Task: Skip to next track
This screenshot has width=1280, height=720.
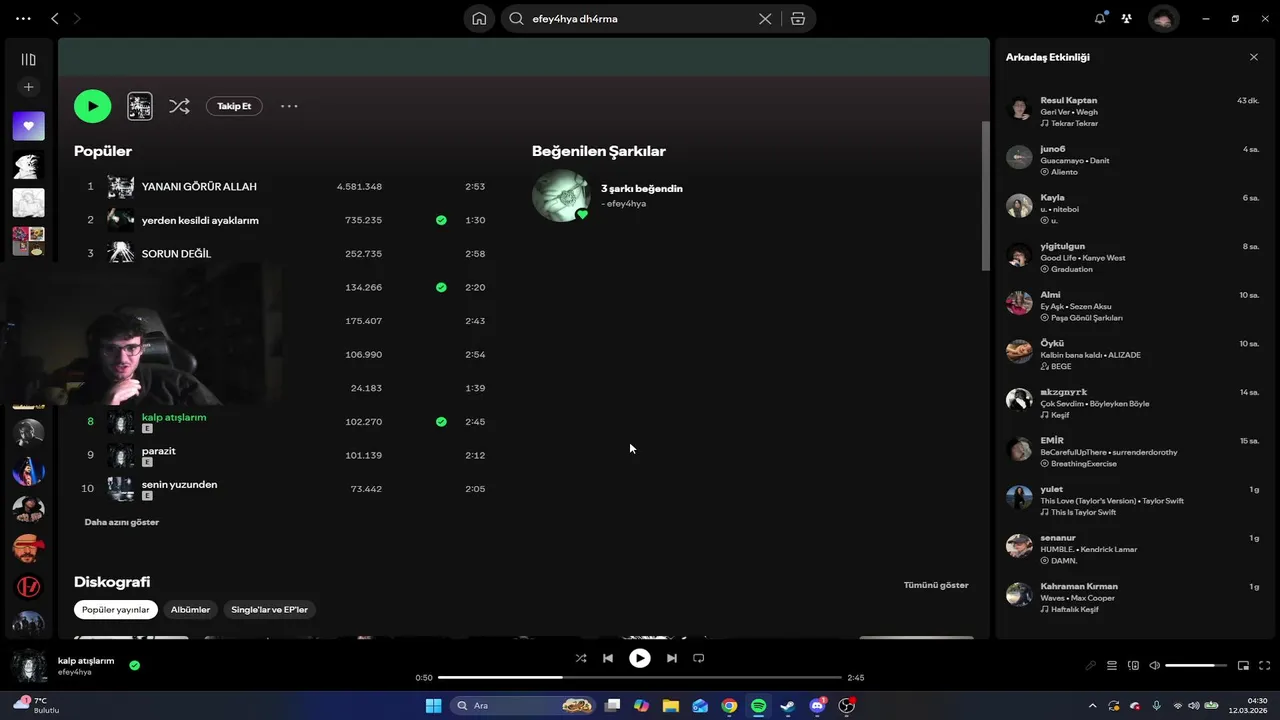Action: [x=672, y=658]
